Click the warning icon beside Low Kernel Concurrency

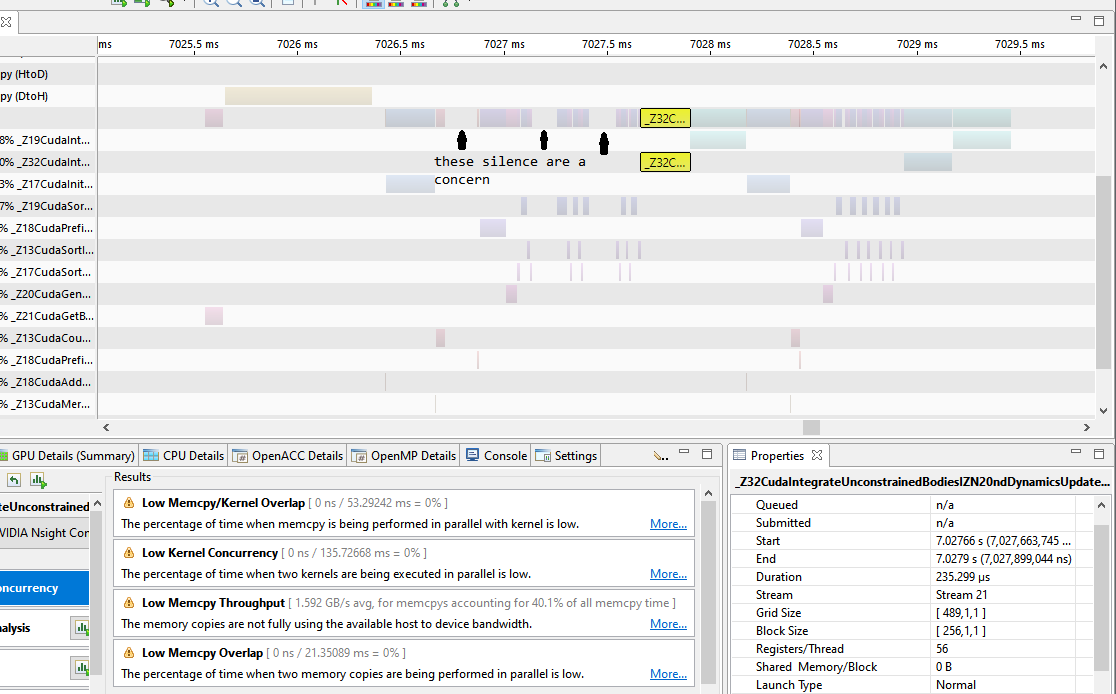coord(129,553)
